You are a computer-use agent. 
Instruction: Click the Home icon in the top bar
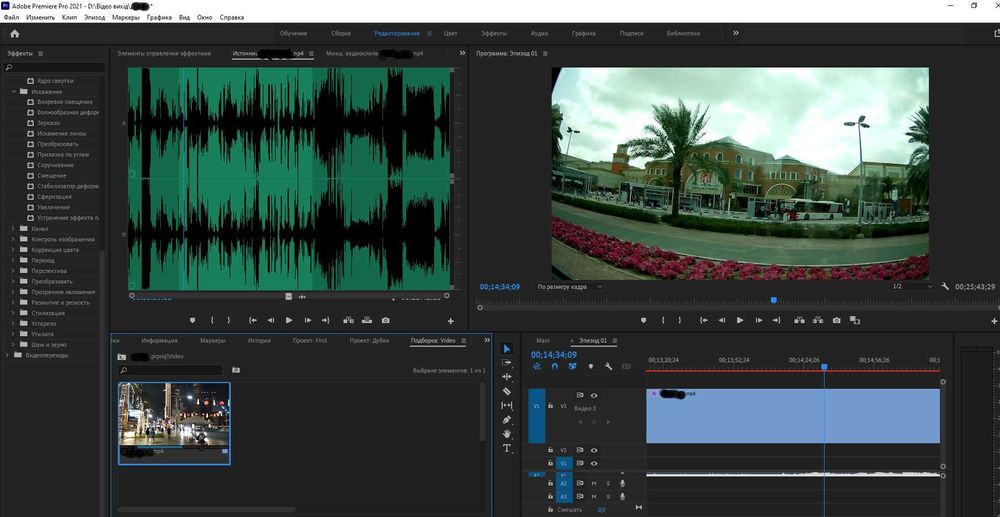click(14, 33)
